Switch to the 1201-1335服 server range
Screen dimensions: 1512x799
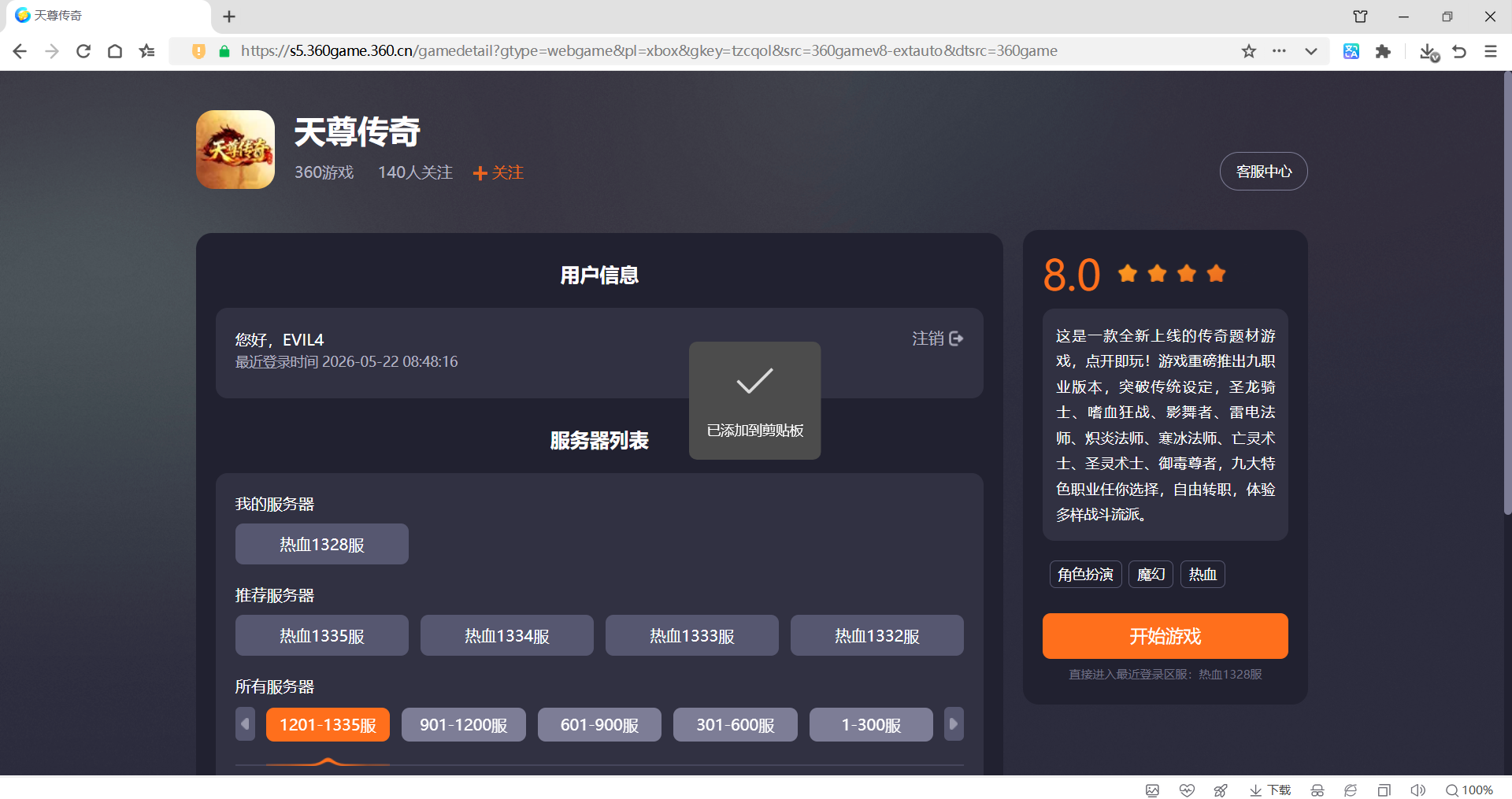tap(328, 724)
